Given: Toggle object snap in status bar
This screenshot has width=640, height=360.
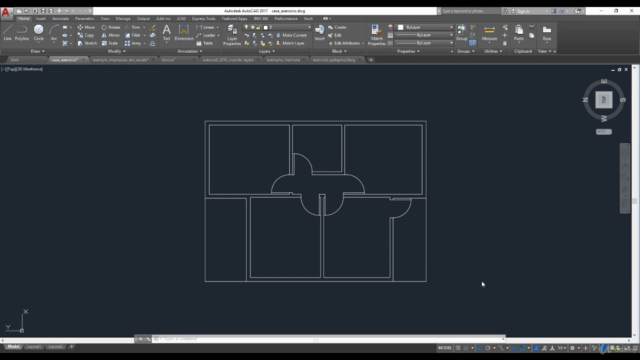Looking at the screenshot, I should coord(522,348).
